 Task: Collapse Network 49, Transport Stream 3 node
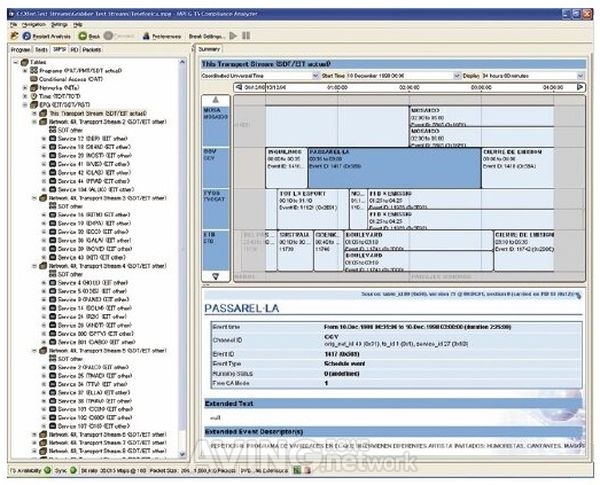click(x=34, y=198)
